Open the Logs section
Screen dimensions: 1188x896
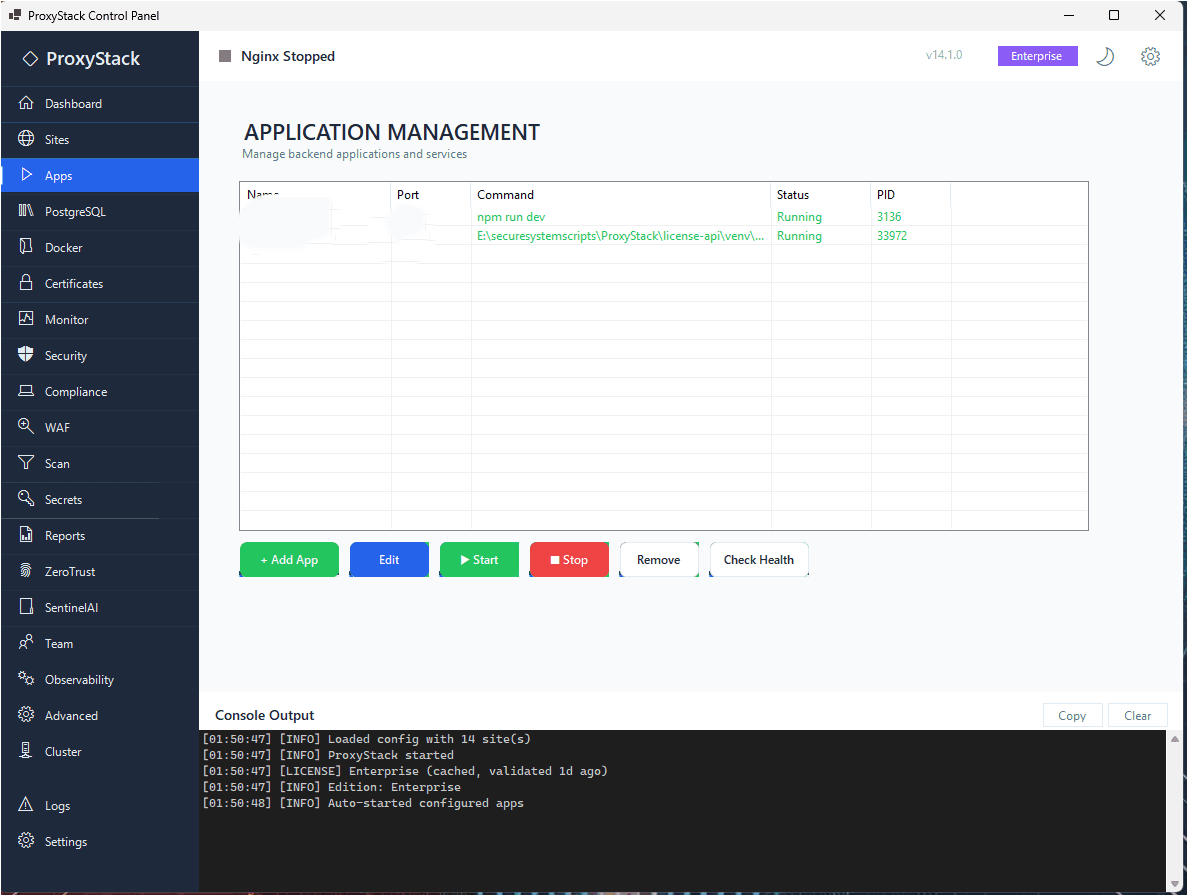pos(58,805)
